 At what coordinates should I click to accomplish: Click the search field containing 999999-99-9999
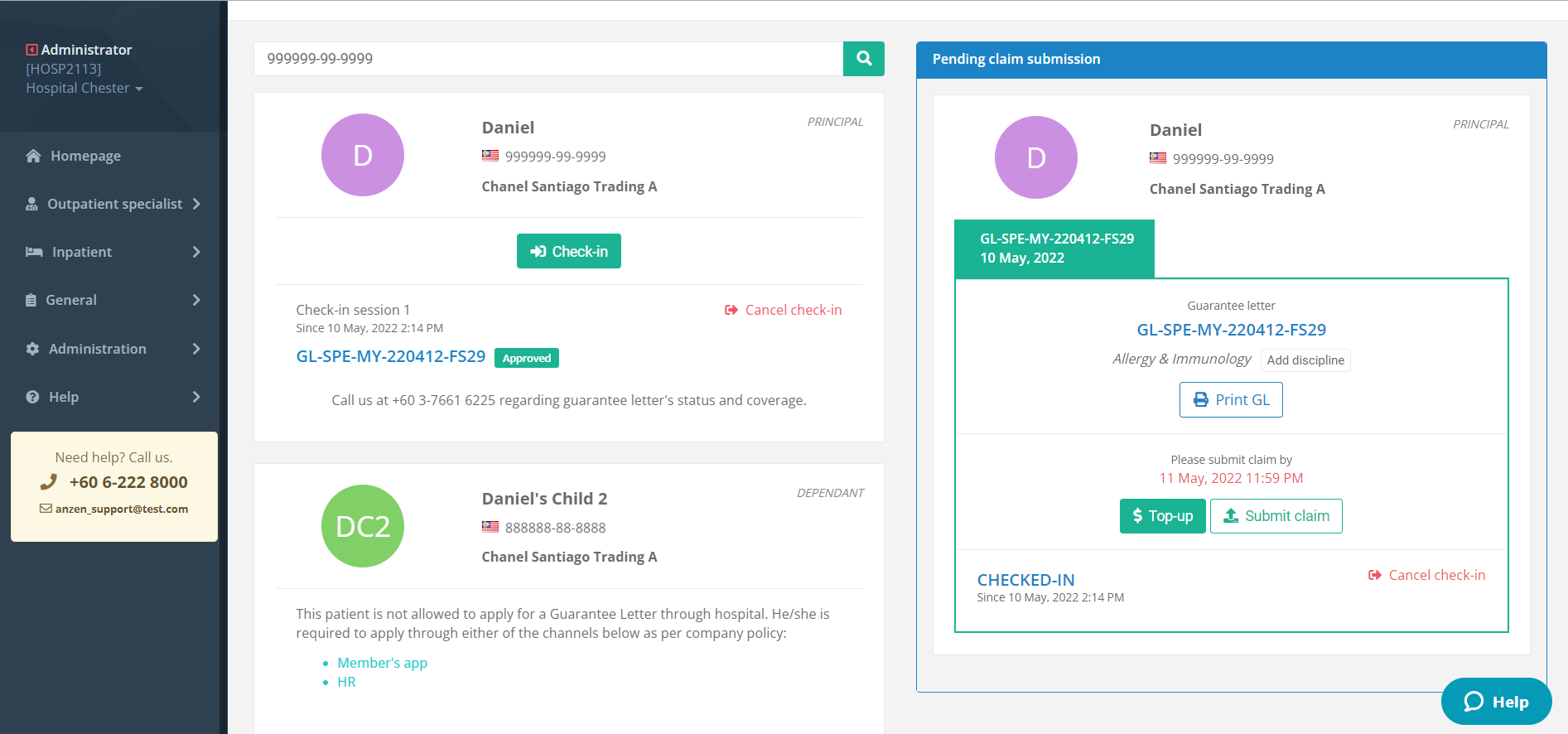(x=548, y=59)
